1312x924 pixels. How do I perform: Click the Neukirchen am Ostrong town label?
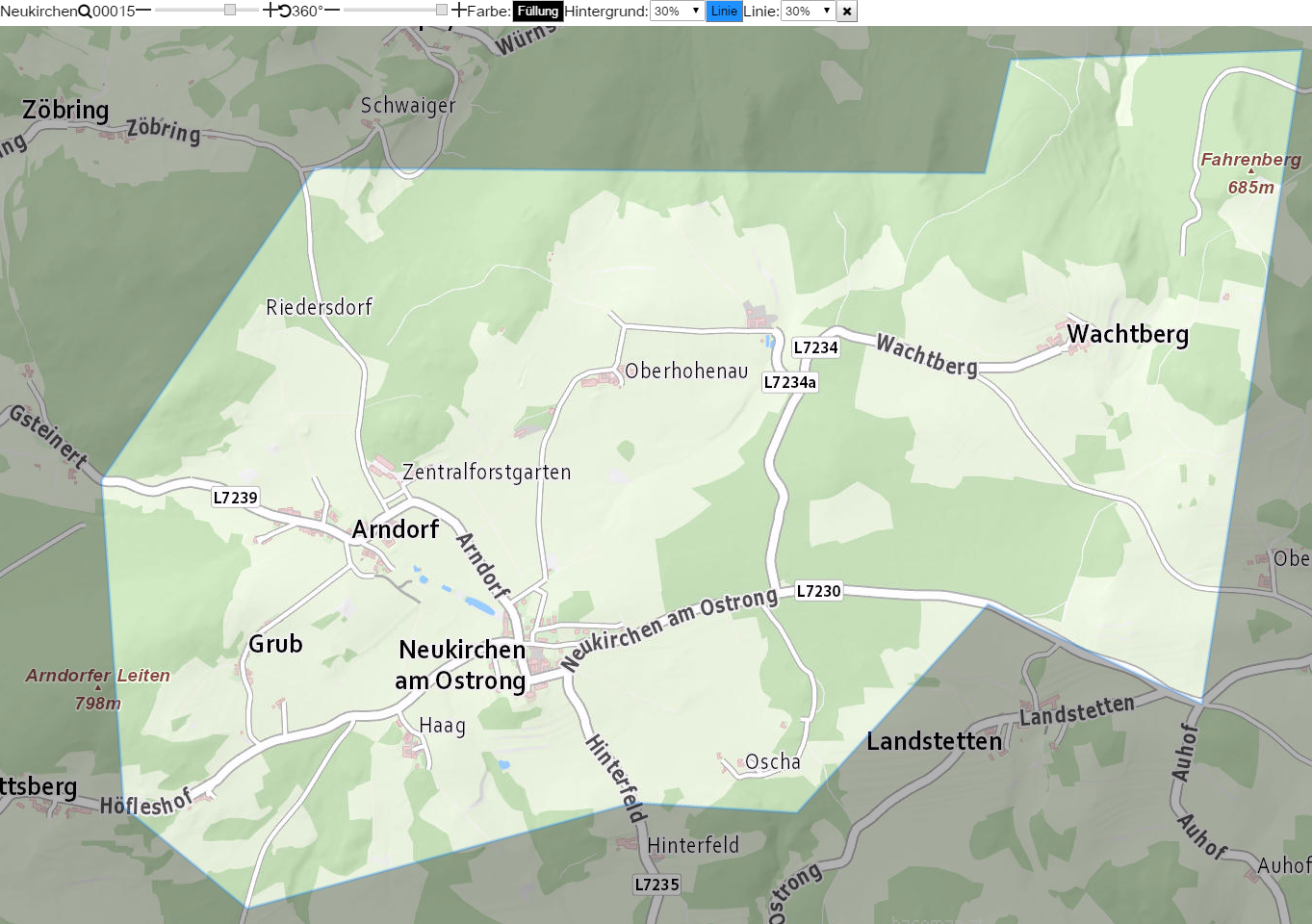pyautogui.click(x=461, y=665)
